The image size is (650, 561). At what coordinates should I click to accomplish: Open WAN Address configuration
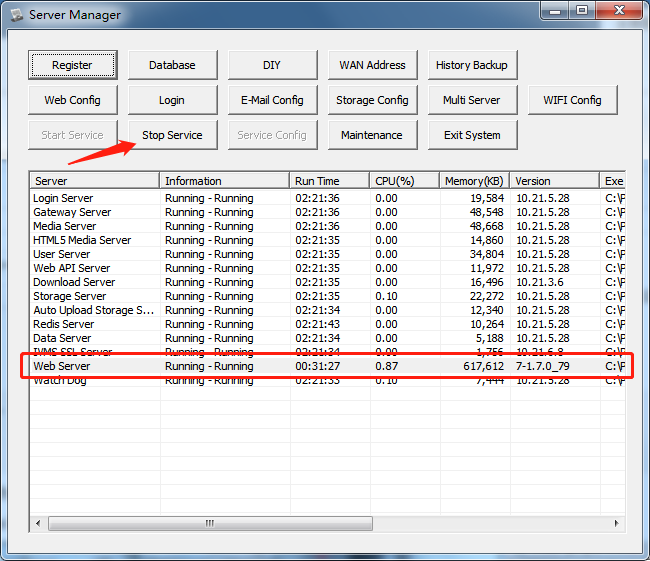[372, 65]
